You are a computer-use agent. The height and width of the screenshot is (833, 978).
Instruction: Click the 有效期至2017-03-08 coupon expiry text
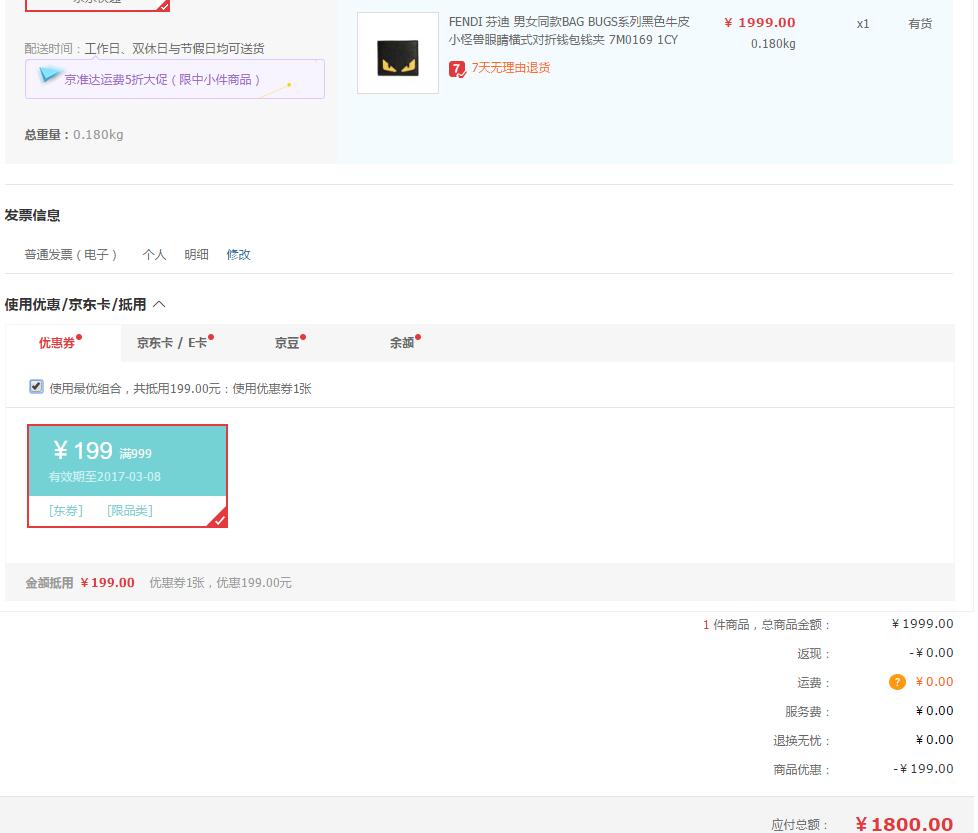105,476
